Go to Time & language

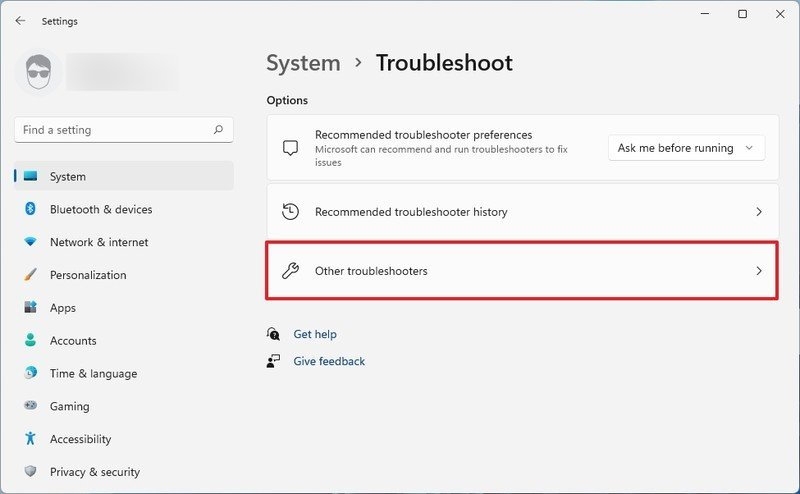[x=124, y=373]
